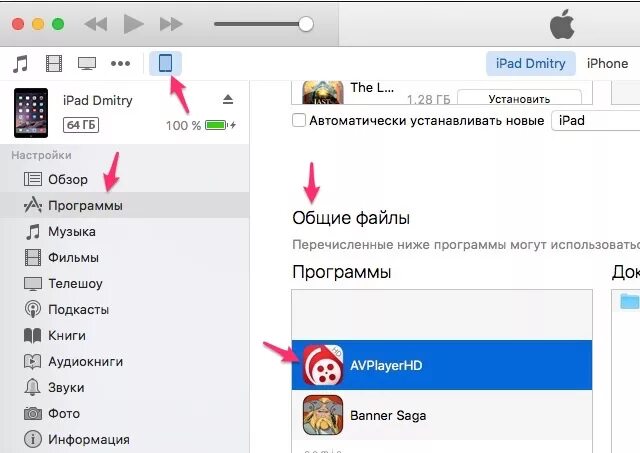The width and height of the screenshot is (640, 453).
Task: Eject iPad Dmitry
Action: [228, 100]
